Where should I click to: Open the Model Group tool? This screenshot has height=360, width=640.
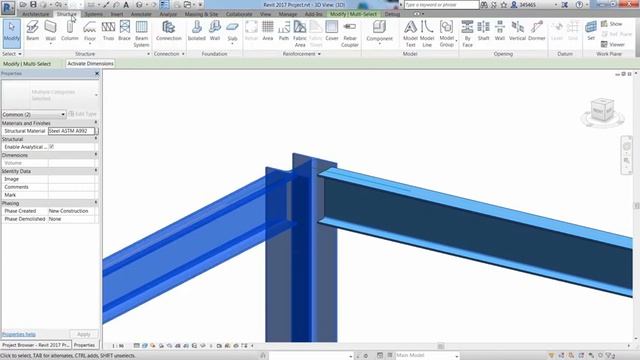click(447, 34)
